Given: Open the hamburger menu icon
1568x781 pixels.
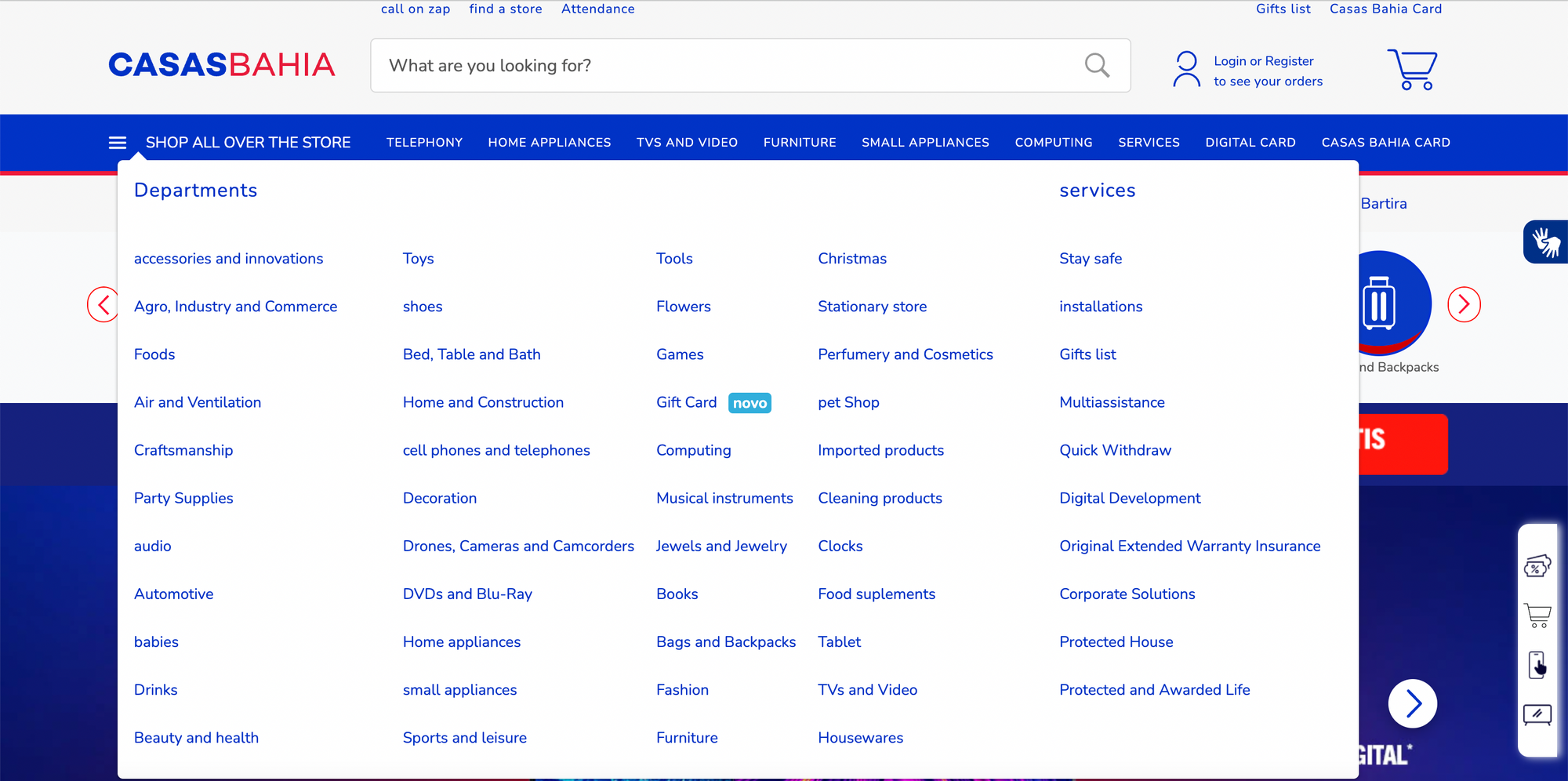Looking at the screenshot, I should 118,143.
